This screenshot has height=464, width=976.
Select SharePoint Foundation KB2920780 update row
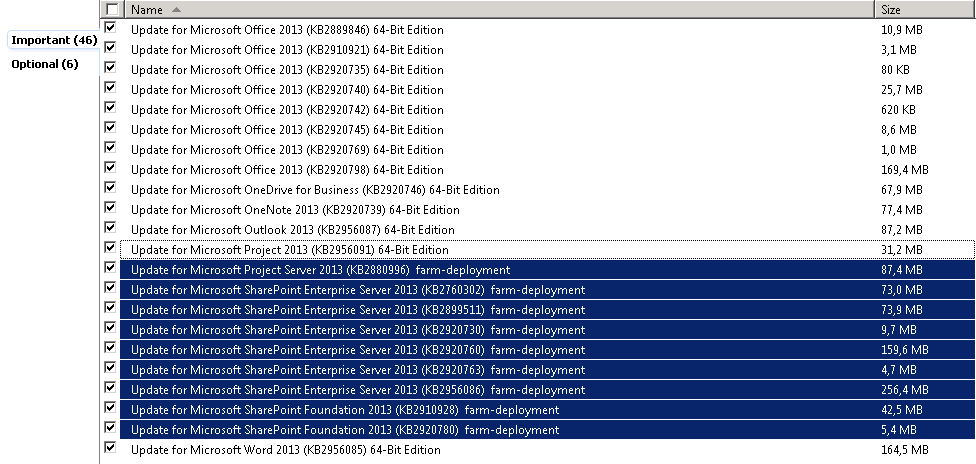pos(344,430)
